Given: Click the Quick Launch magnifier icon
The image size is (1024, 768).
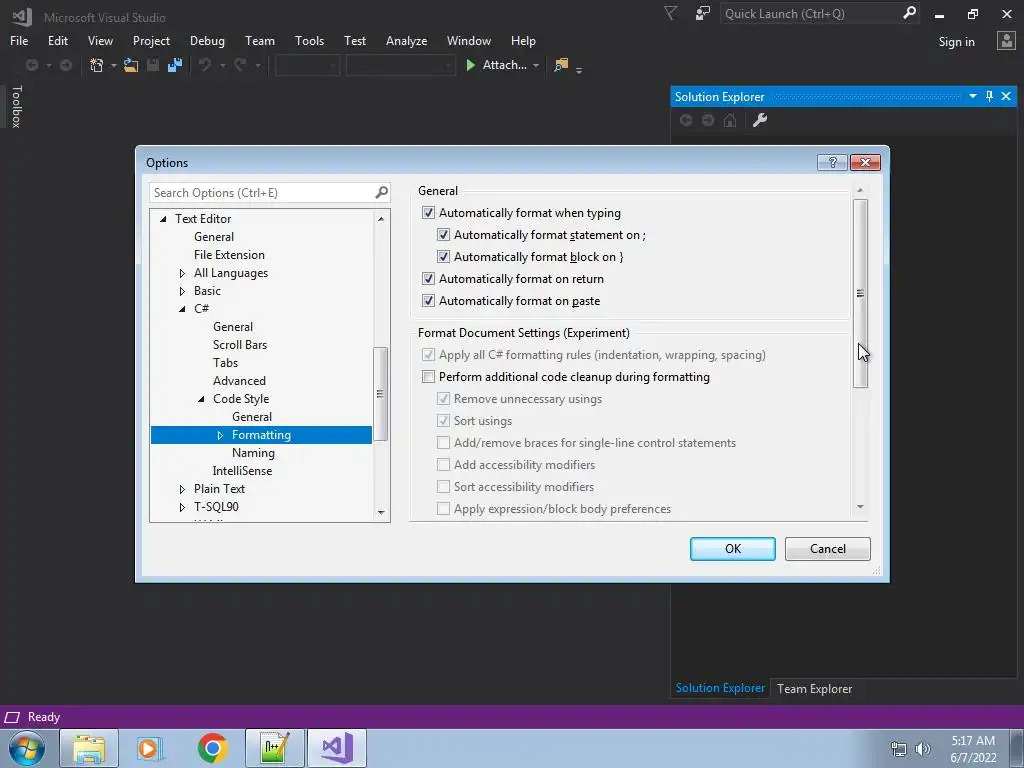Looking at the screenshot, I should coord(909,13).
